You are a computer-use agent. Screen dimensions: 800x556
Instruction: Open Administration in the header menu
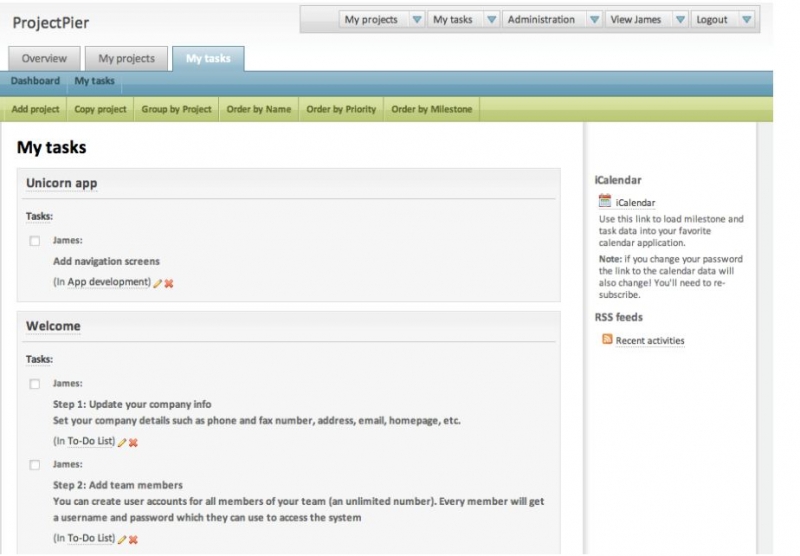541,19
